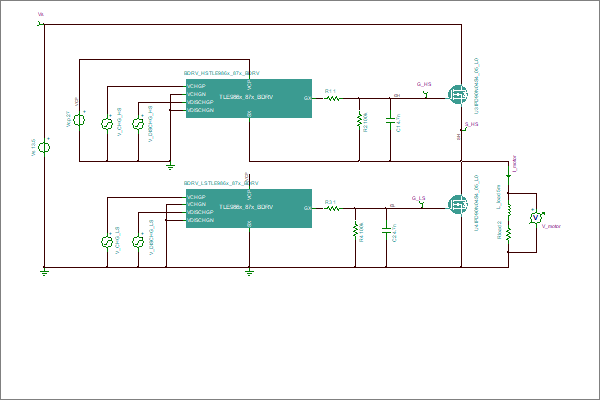Click the V_CHG_HS source label

pyautogui.click(x=119, y=122)
